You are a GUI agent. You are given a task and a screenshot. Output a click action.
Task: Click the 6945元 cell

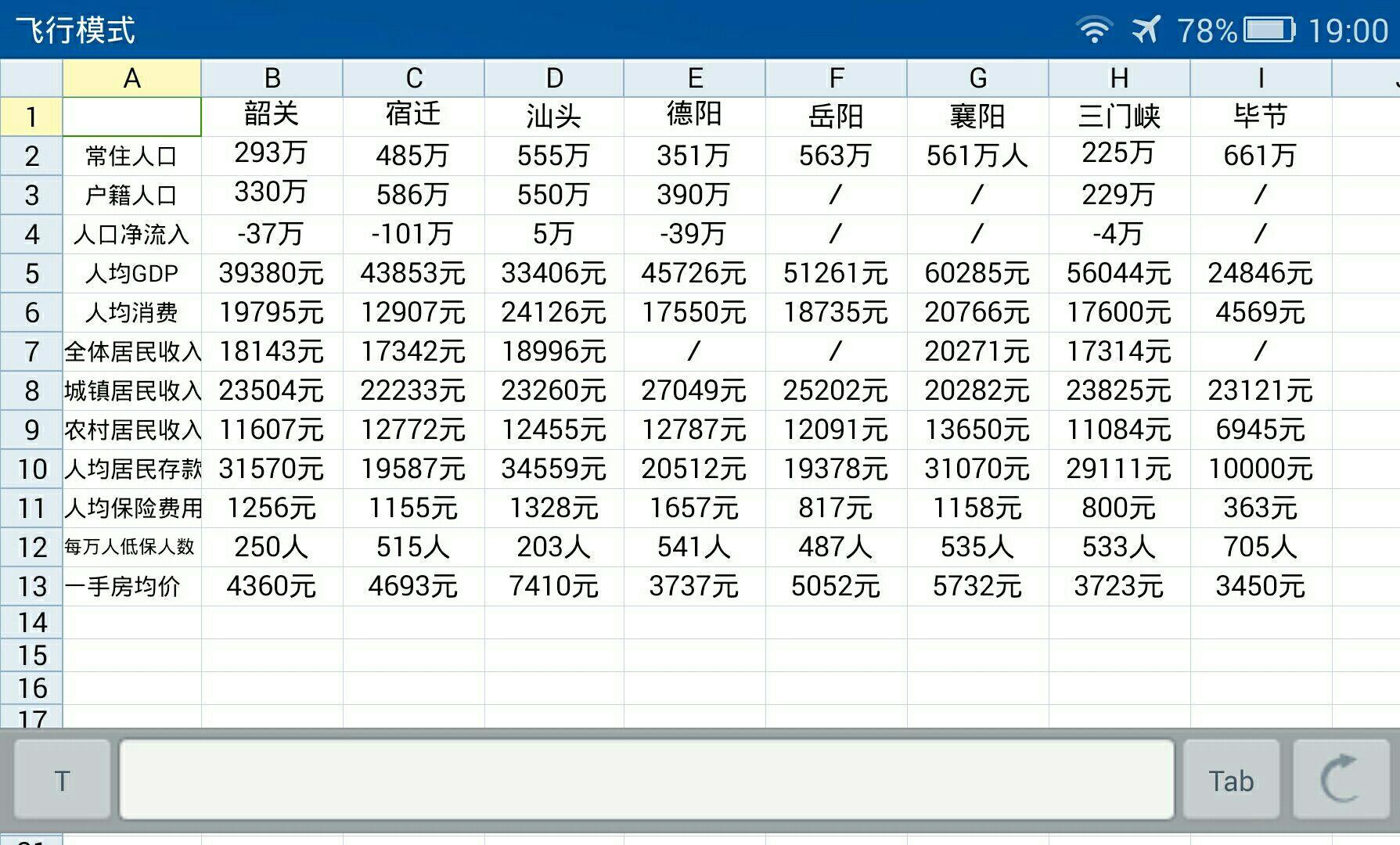pyautogui.click(x=1261, y=430)
